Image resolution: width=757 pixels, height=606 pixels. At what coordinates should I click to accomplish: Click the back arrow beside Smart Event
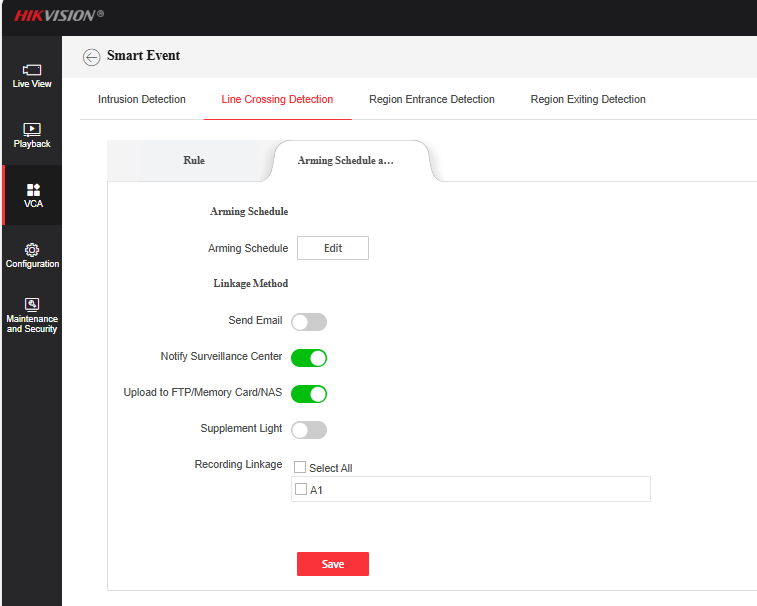click(x=91, y=57)
